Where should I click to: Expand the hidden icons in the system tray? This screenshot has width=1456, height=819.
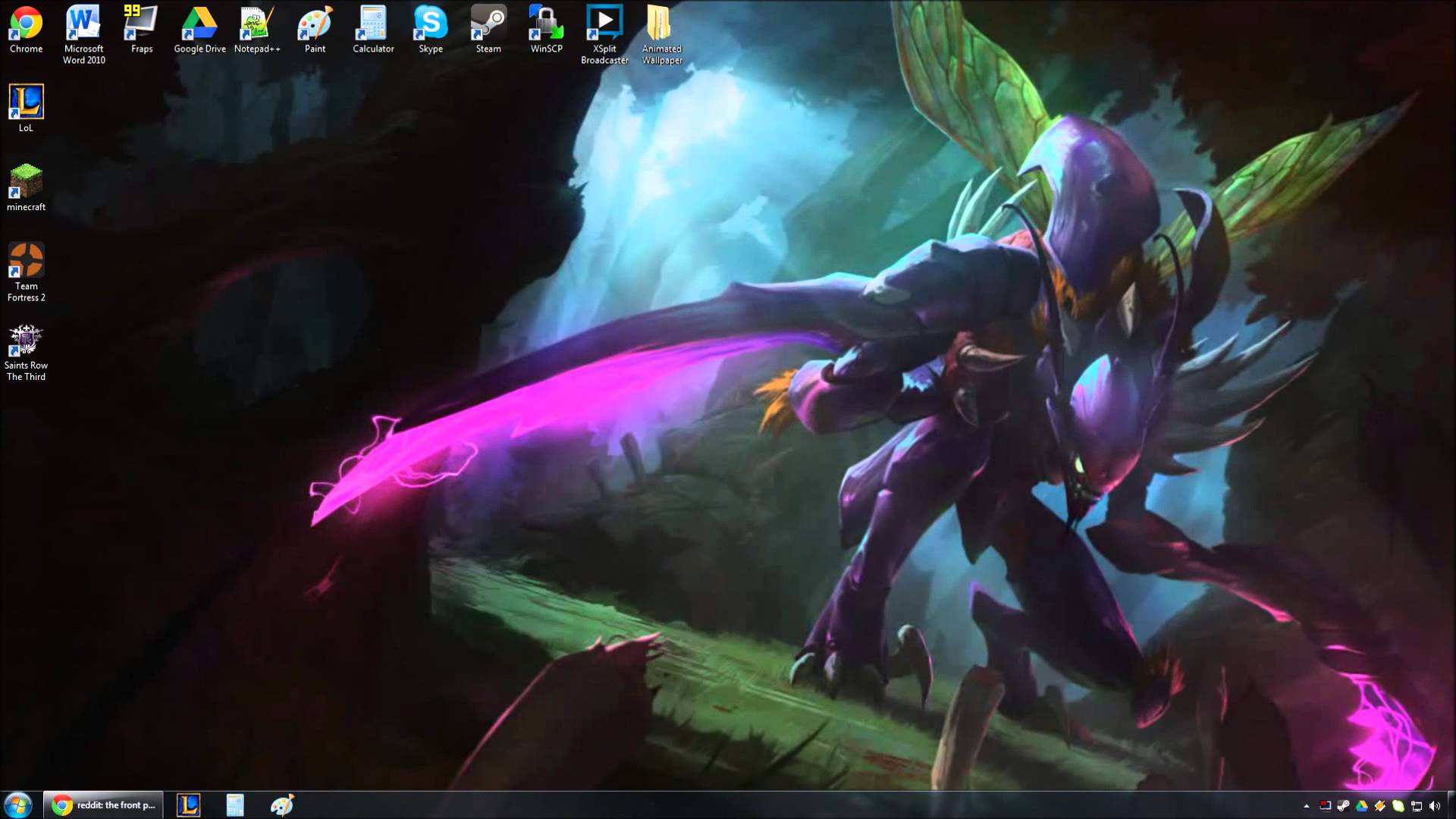click(1307, 805)
